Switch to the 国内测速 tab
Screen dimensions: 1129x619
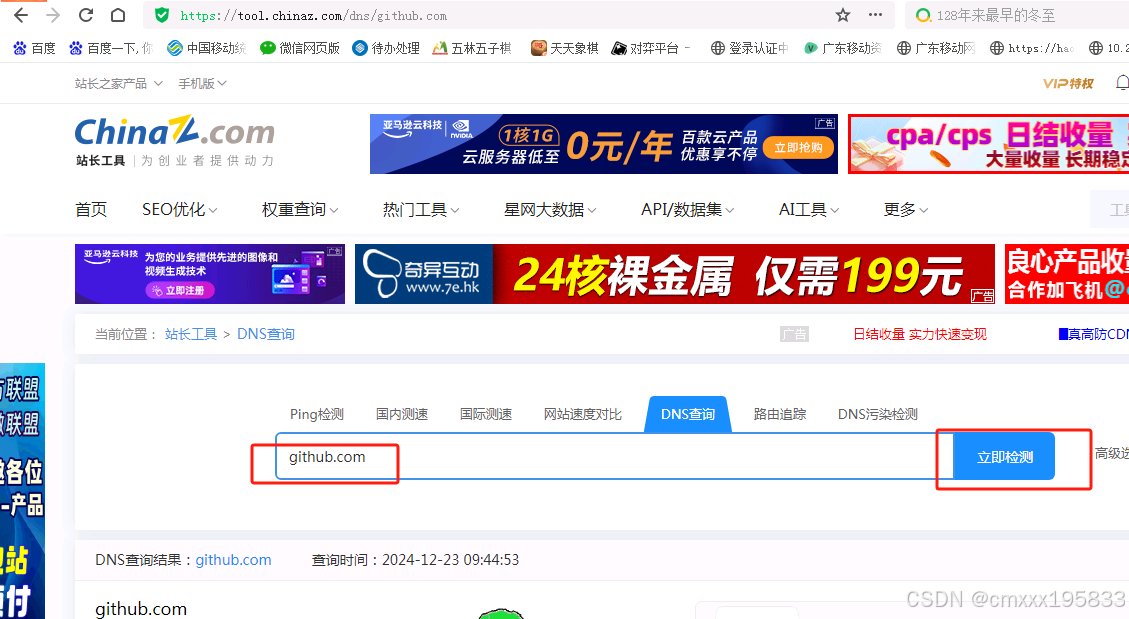[402, 415]
